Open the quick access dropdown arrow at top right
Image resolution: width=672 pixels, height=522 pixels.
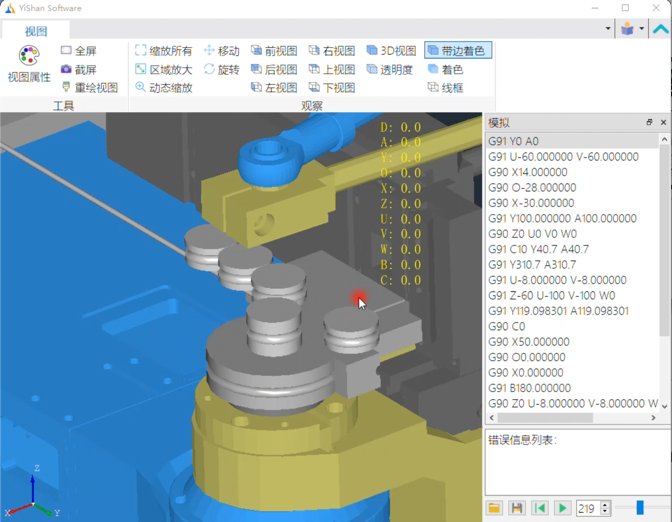pyautogui.click(x=608, y=29)
